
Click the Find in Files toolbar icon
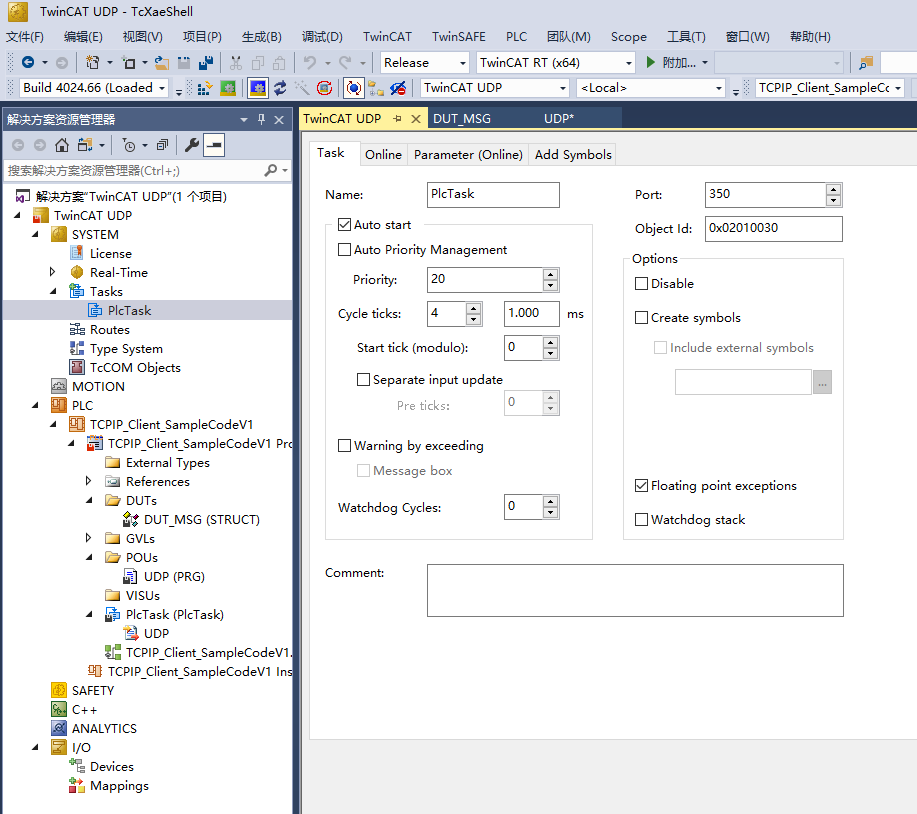[866, 62]
